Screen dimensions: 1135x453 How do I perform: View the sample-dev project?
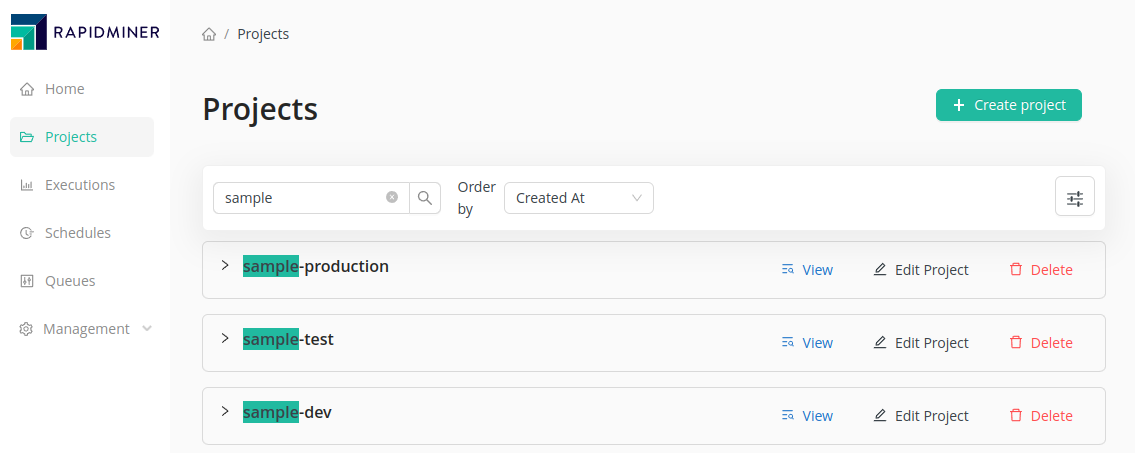coord(807,416)
